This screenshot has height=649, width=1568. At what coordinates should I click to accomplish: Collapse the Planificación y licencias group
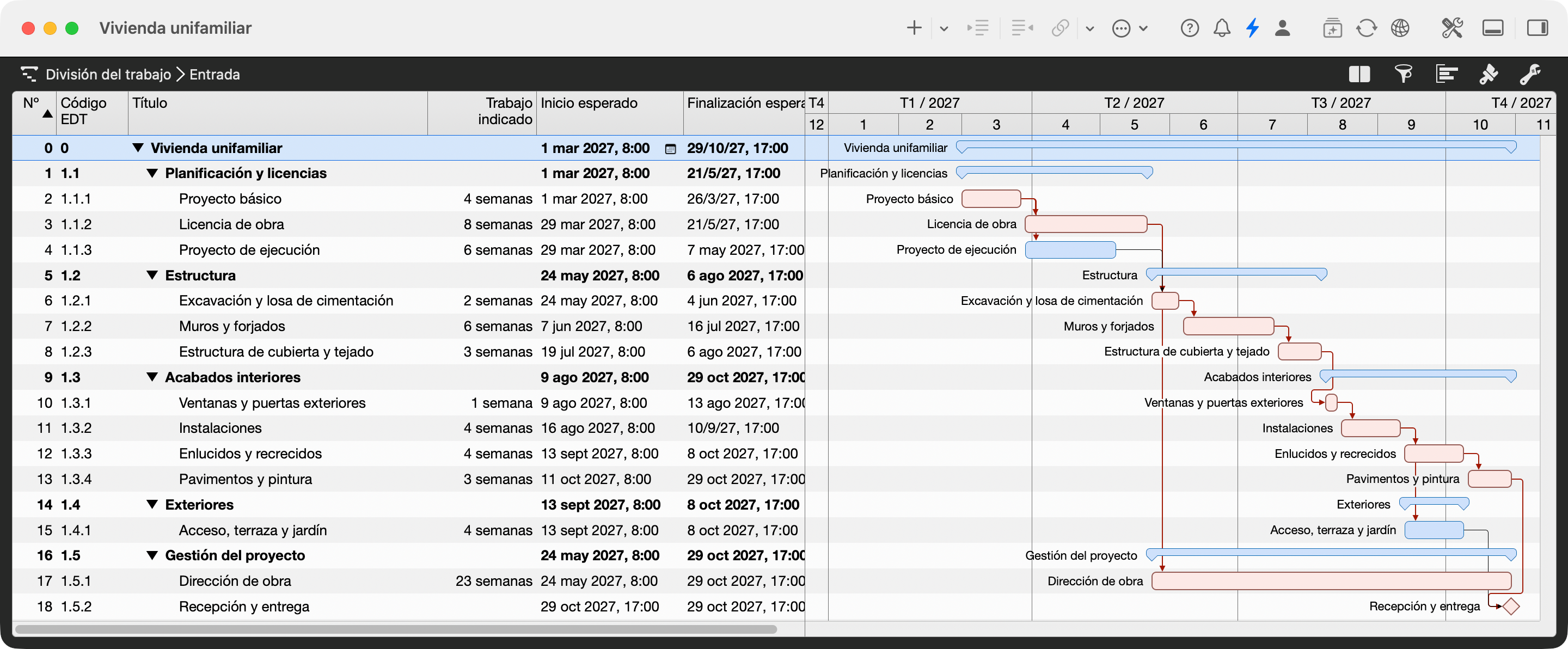[153, 174]
